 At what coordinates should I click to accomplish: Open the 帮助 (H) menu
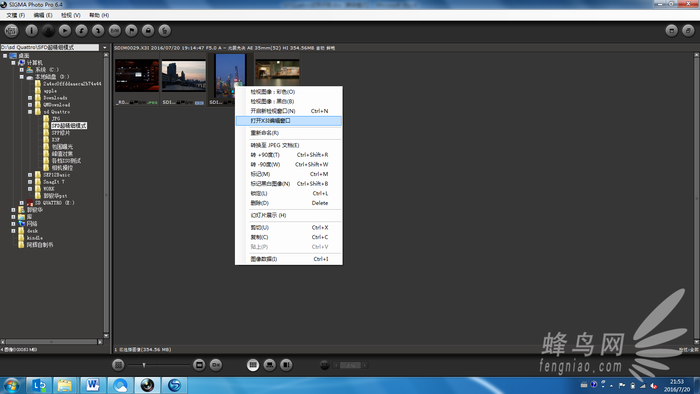(x=99, y=15)
